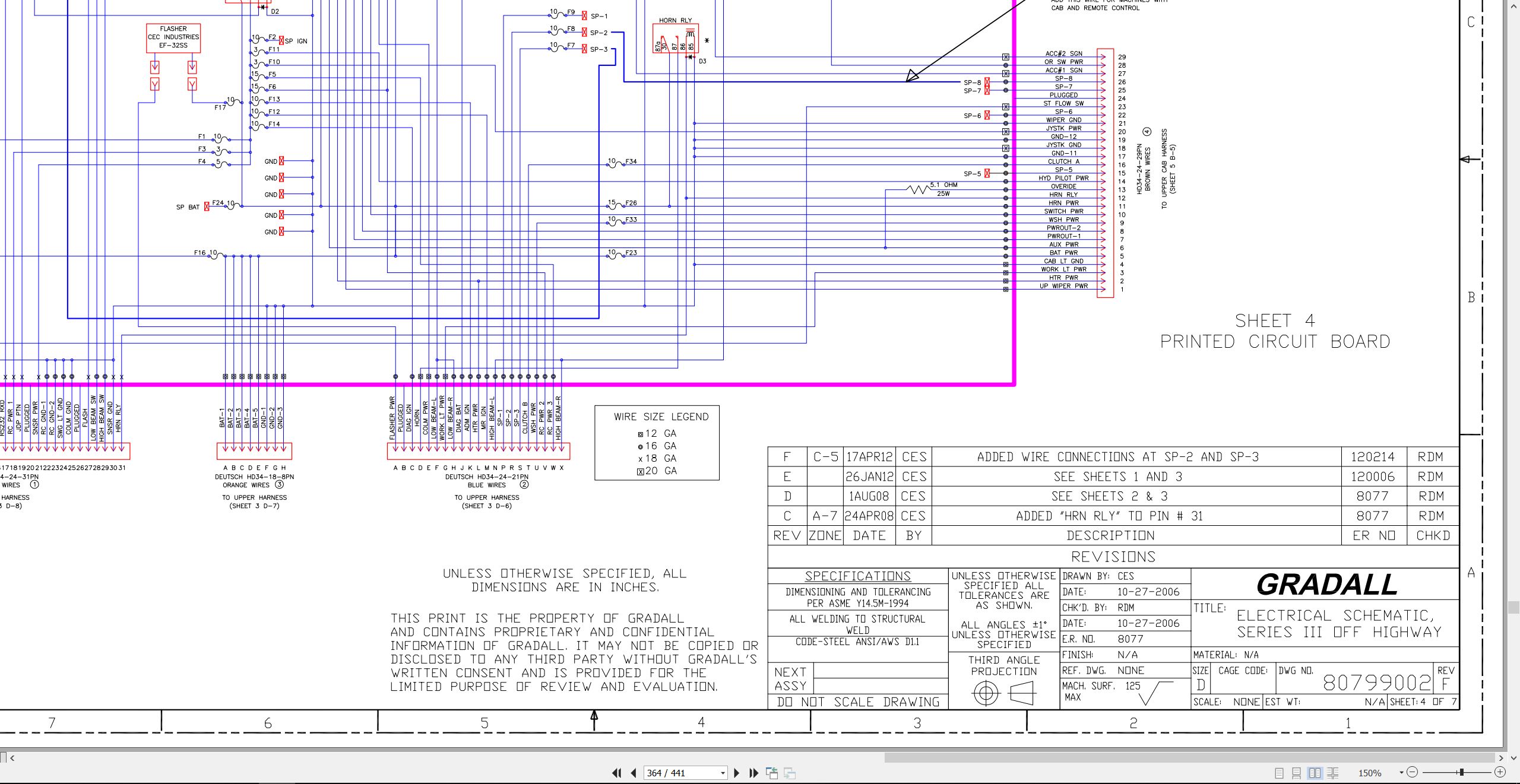Jump to the last page
The width and height of the screenshot is (1520, 784).
pos(754,773)
